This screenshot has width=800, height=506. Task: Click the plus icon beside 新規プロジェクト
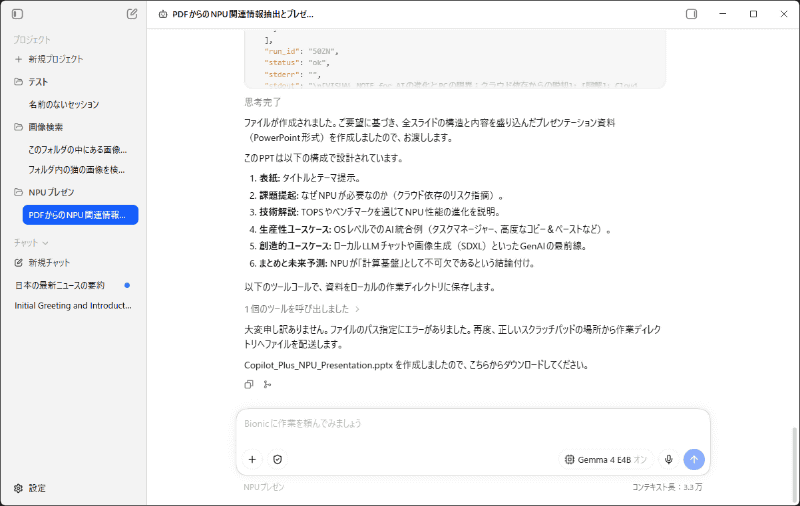point(18,59)
